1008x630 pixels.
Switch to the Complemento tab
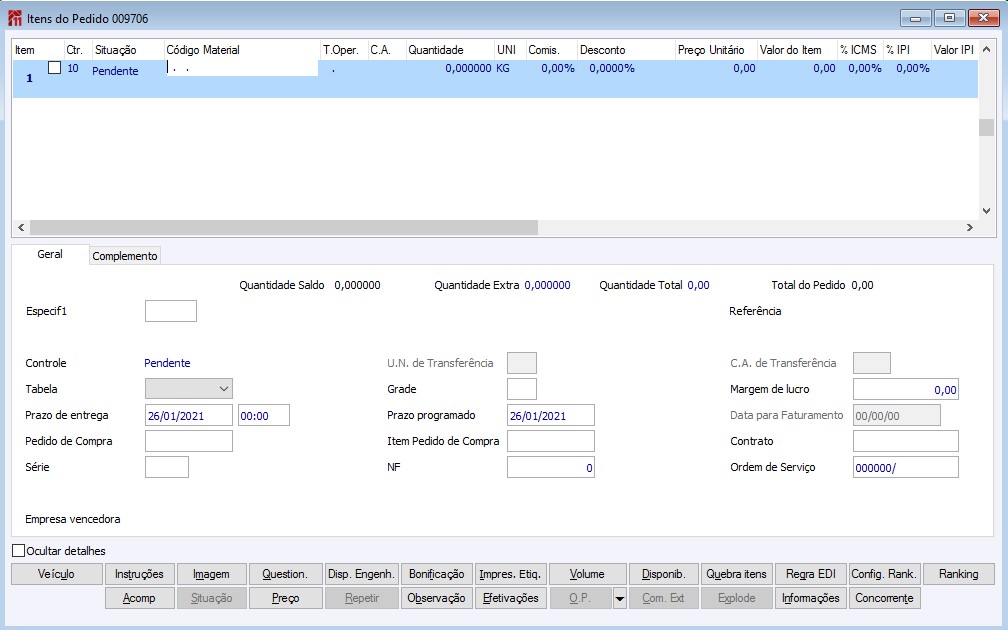coord(125,256)
